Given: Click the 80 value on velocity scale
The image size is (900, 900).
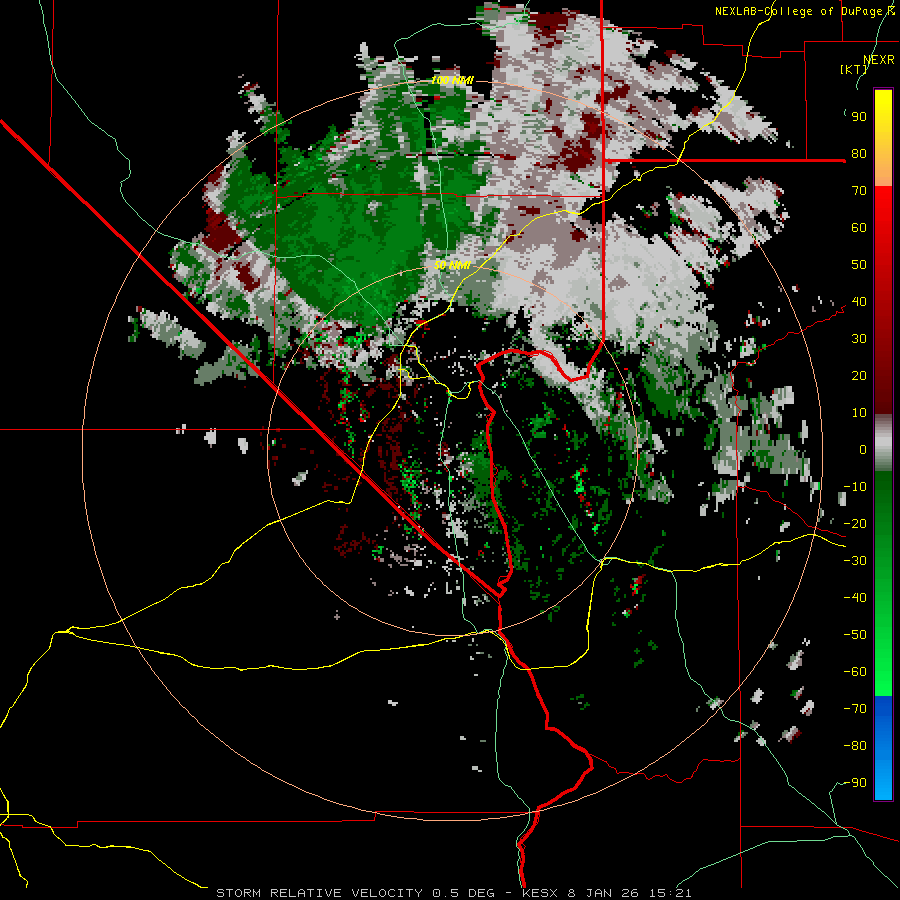Looking at the screenshot, I should click(x=859, y=153).
